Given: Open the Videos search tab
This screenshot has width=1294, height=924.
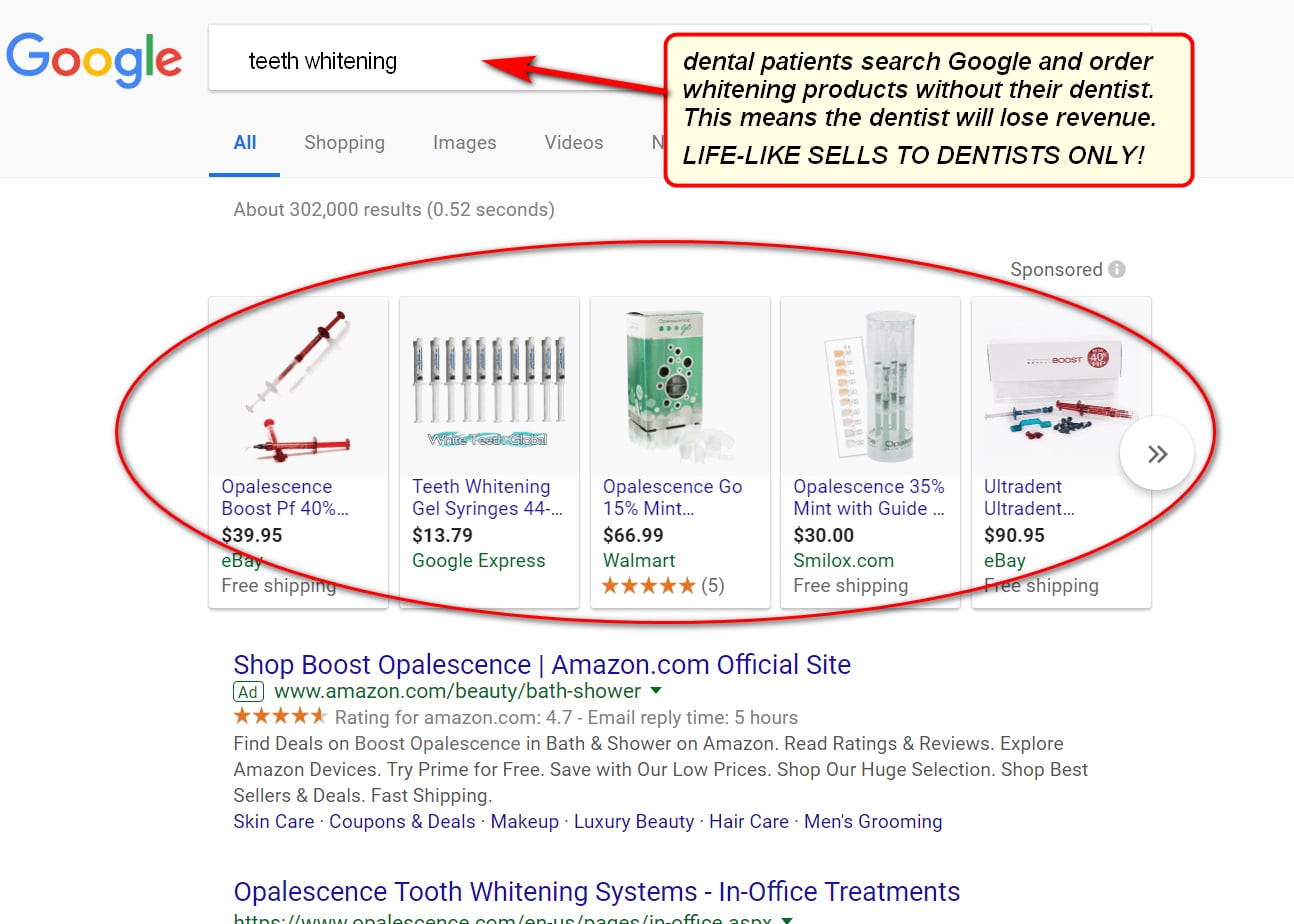Looking at the screenshot, I should point(574,143).
